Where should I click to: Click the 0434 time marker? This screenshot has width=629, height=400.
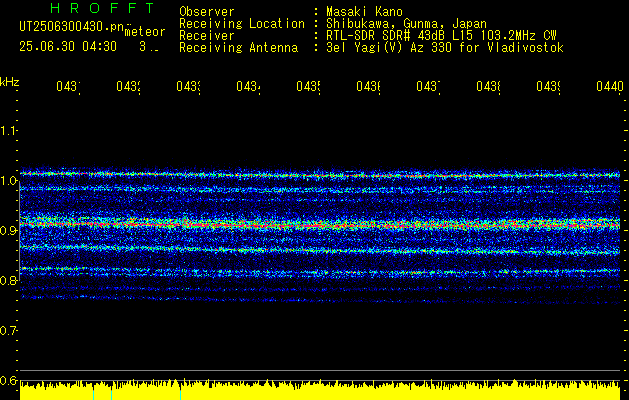(x=248, y=87)
